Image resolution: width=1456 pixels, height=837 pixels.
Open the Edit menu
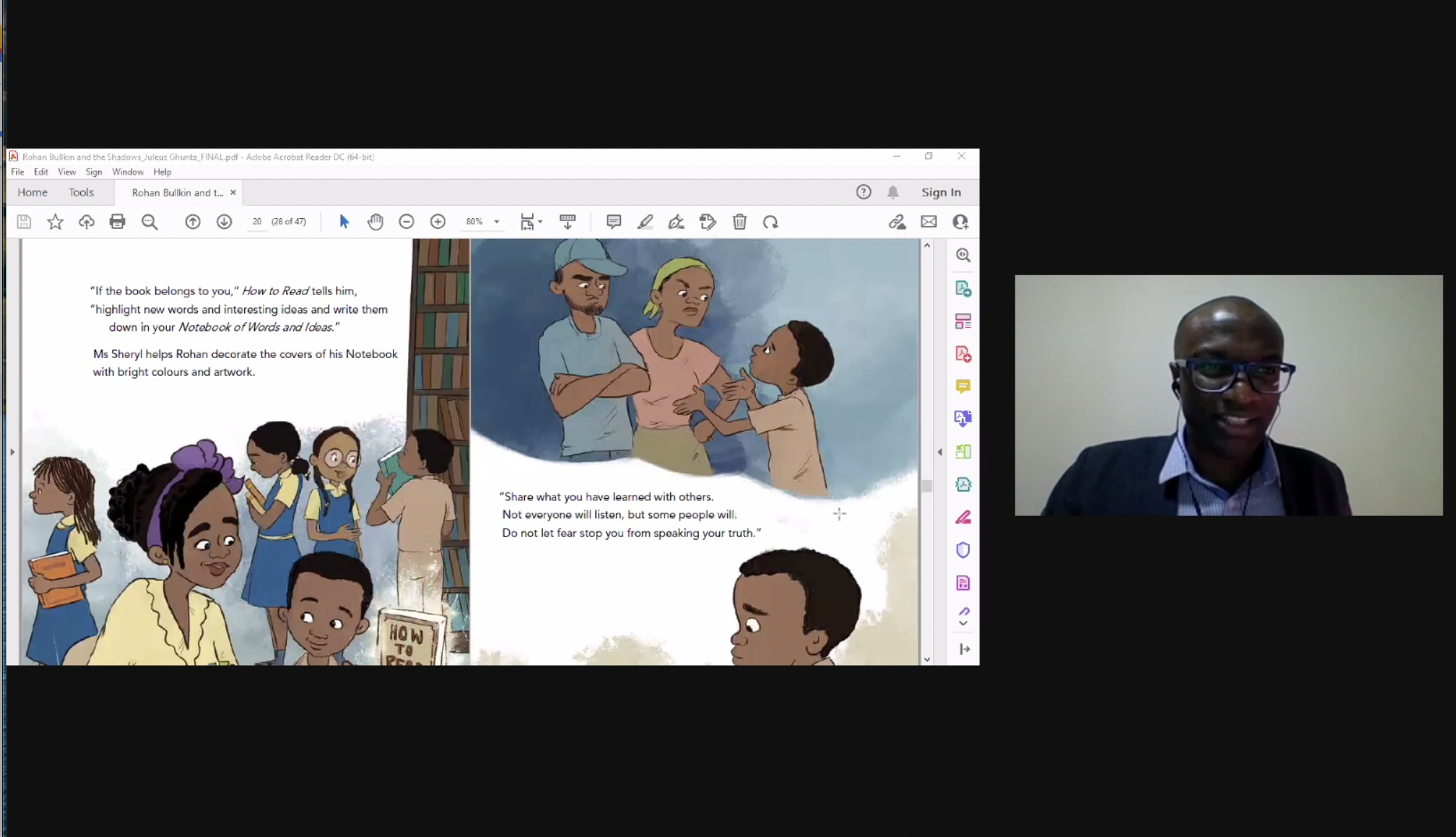(x=41, y=172)
